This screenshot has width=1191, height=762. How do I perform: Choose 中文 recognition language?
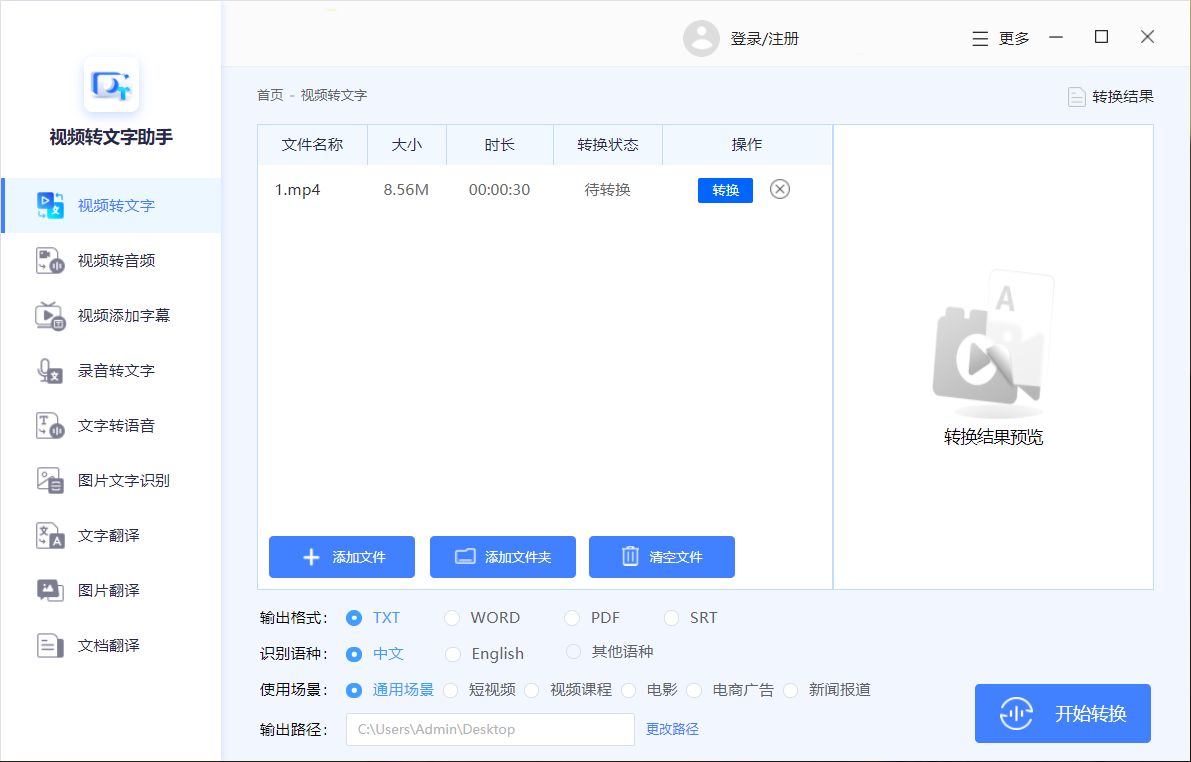[x=353, y=653]
